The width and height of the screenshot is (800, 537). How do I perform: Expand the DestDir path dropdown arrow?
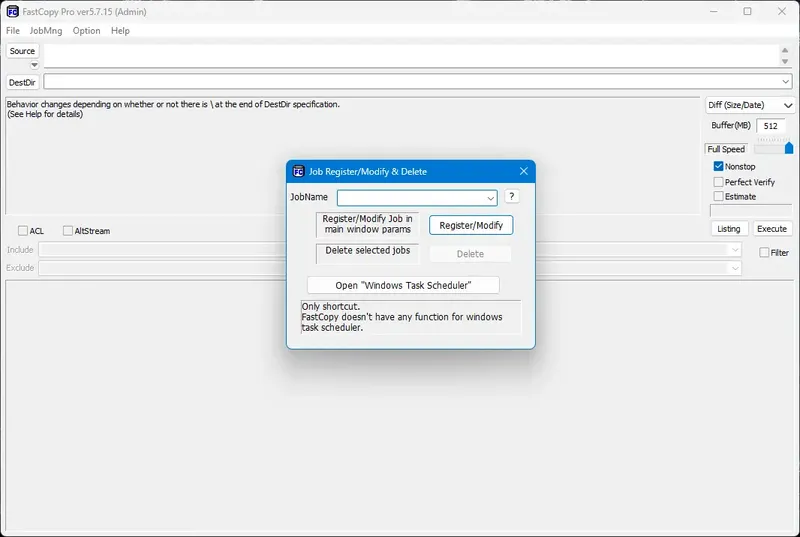click(785, 82)
